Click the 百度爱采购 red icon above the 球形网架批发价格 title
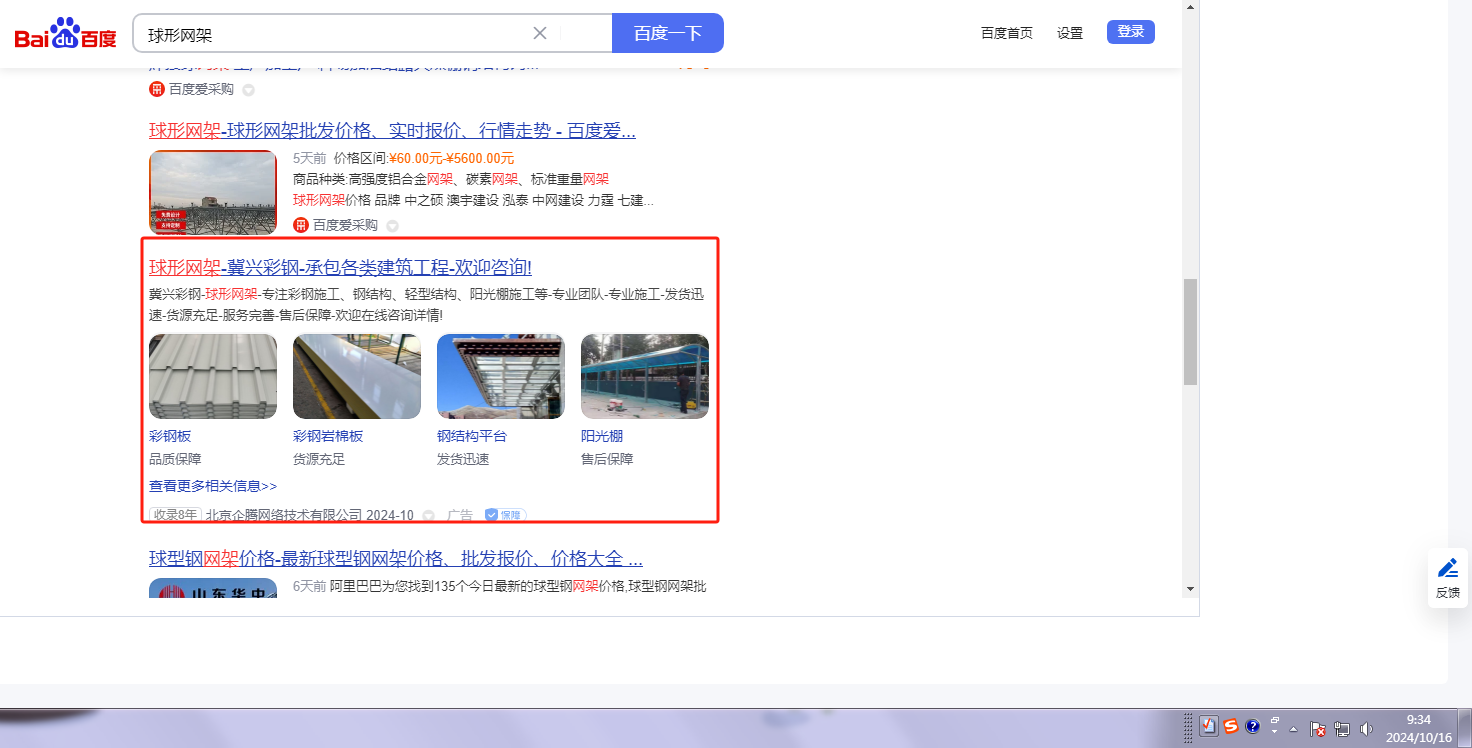The height and width of the screenshot is (748, 1472). (x=157, y=89)
